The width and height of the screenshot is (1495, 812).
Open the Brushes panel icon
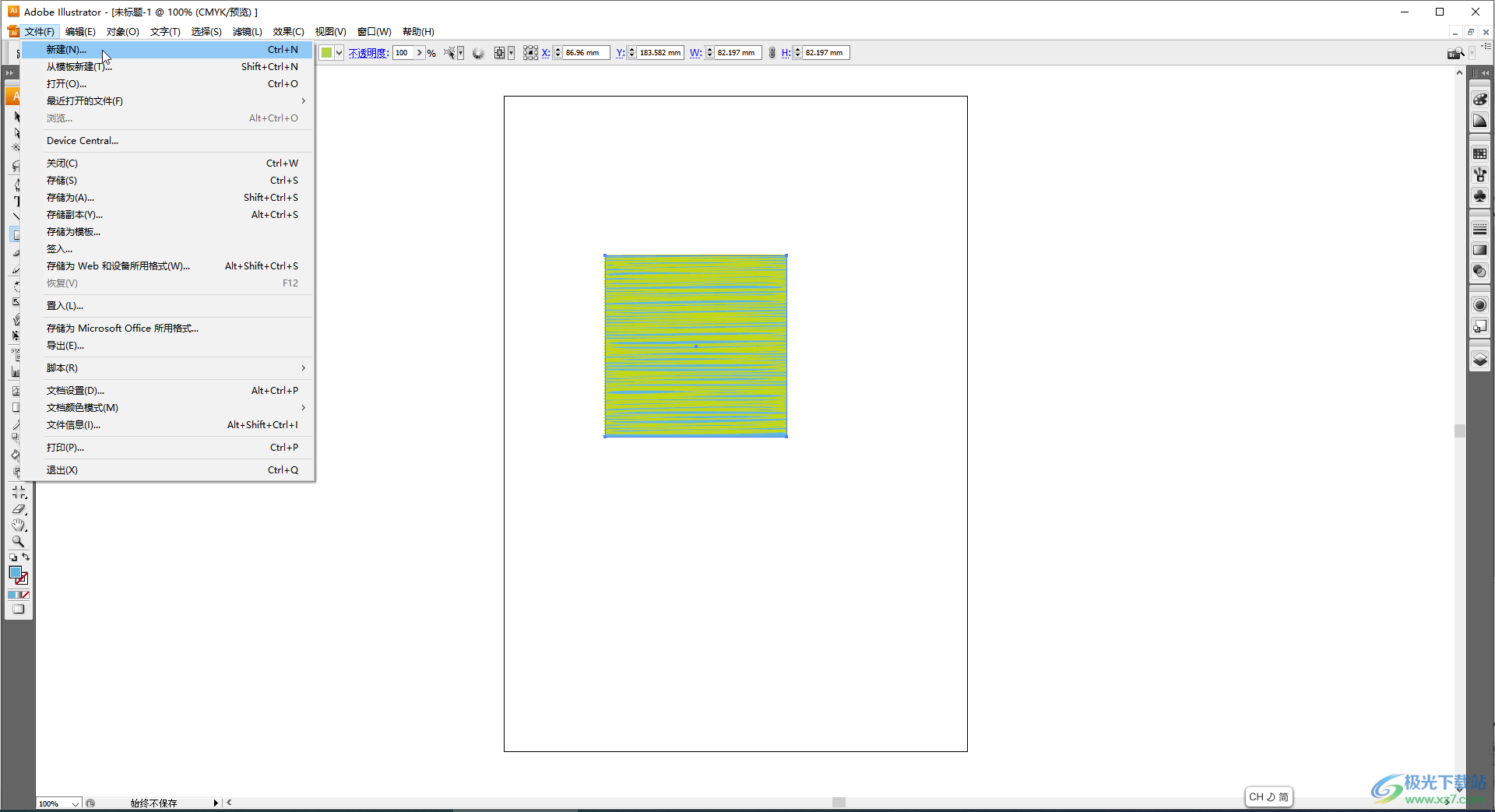pos(1479,175)
